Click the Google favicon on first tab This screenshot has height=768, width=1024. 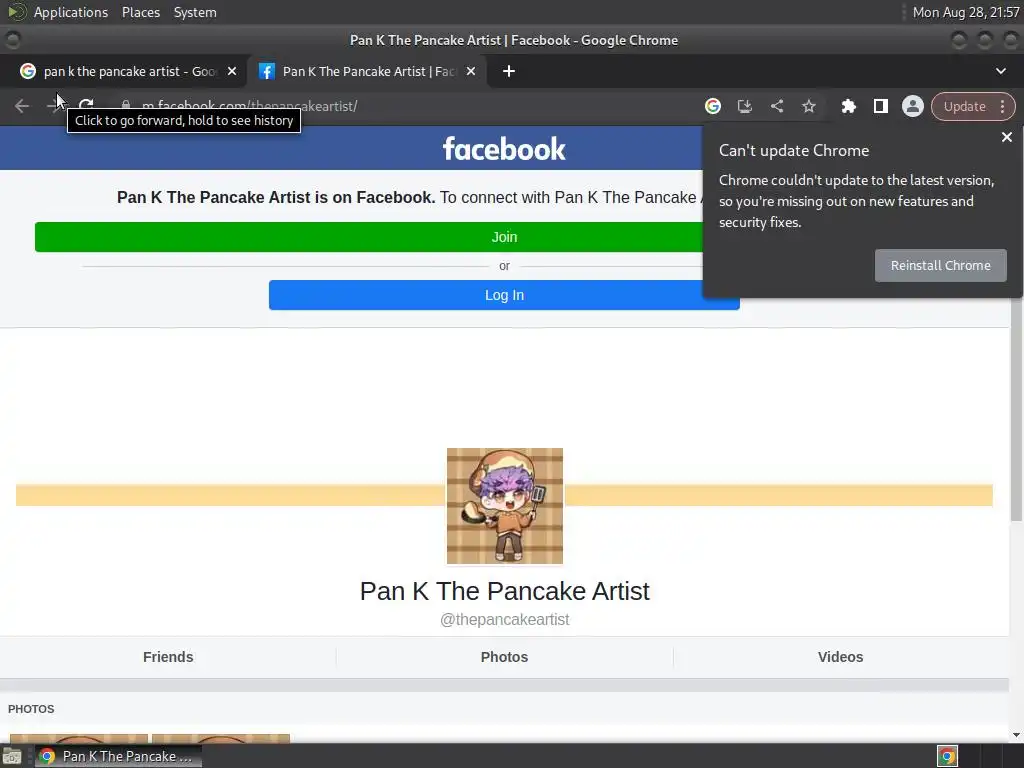27,71
